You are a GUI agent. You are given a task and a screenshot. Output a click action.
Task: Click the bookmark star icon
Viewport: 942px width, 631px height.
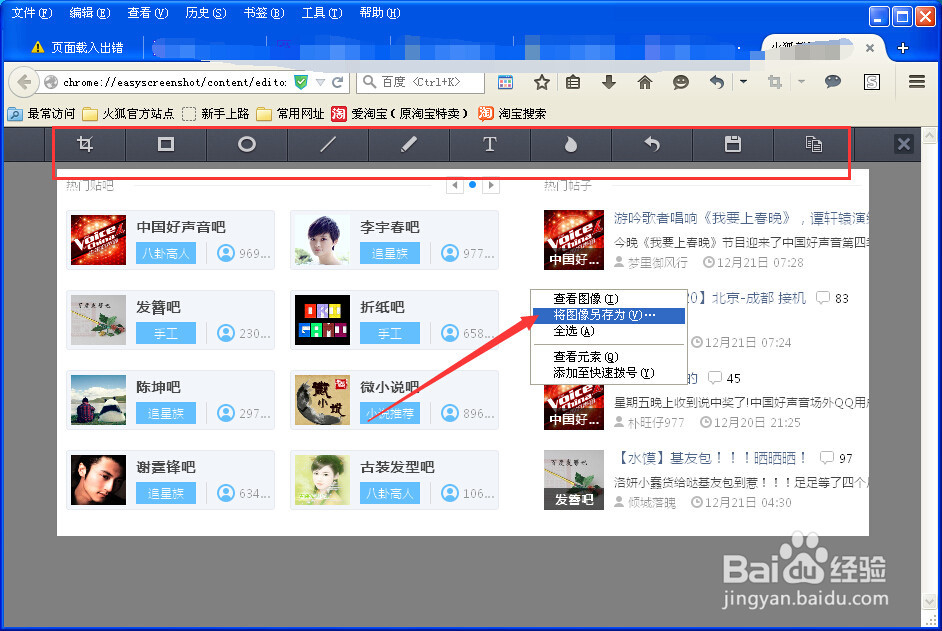point(542,82)
